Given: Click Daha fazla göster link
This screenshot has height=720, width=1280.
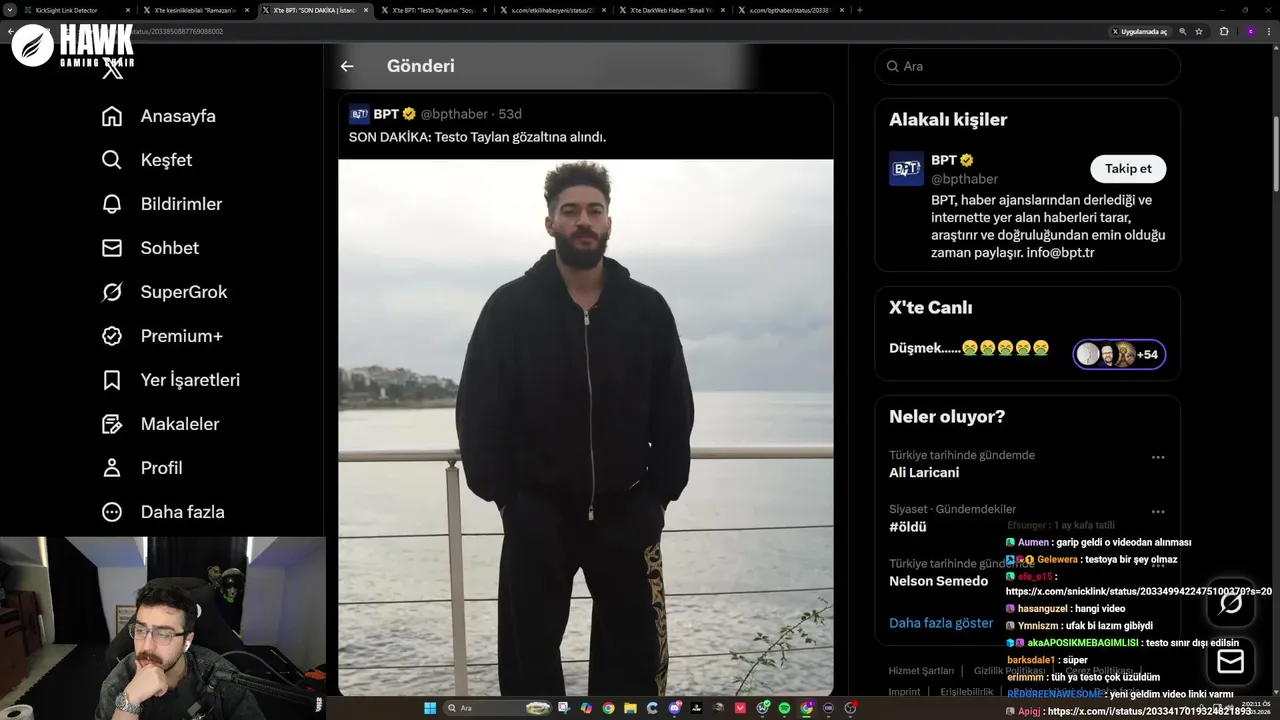Looking at the screenshot, I should [x=941, y=623].
